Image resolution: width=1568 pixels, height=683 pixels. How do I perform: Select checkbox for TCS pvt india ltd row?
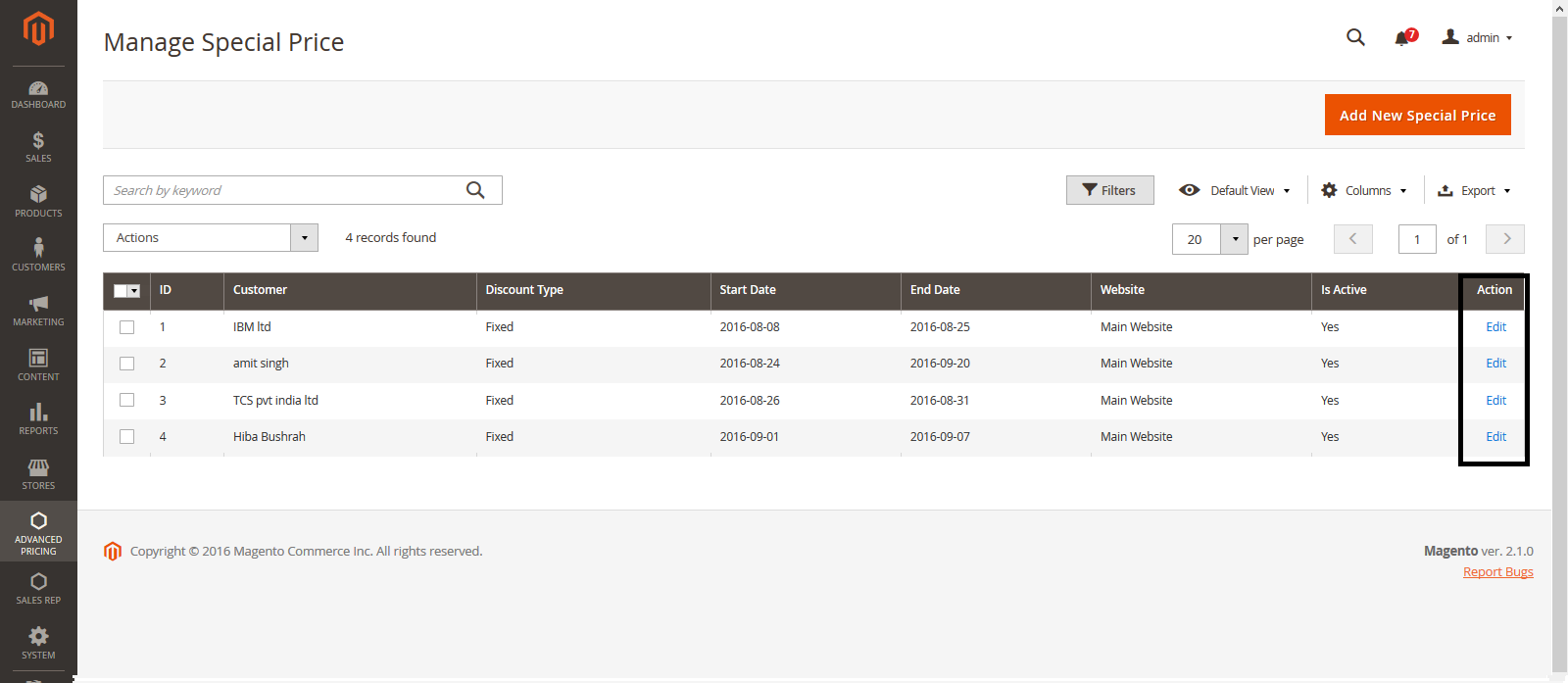(x=126, y=400)
